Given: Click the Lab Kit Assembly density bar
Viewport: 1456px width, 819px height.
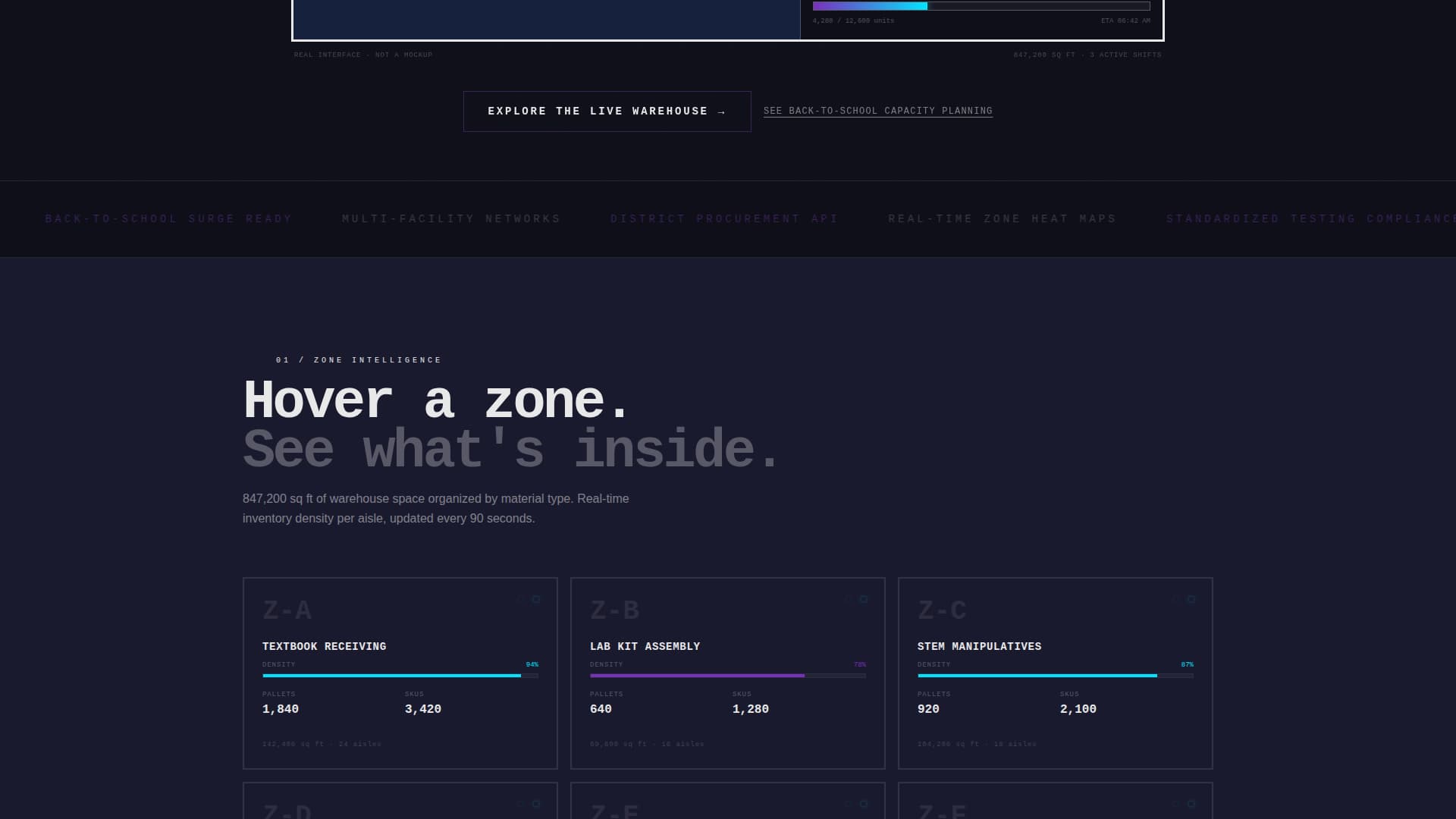Looking at the screenshot, I should click(728, 676).
